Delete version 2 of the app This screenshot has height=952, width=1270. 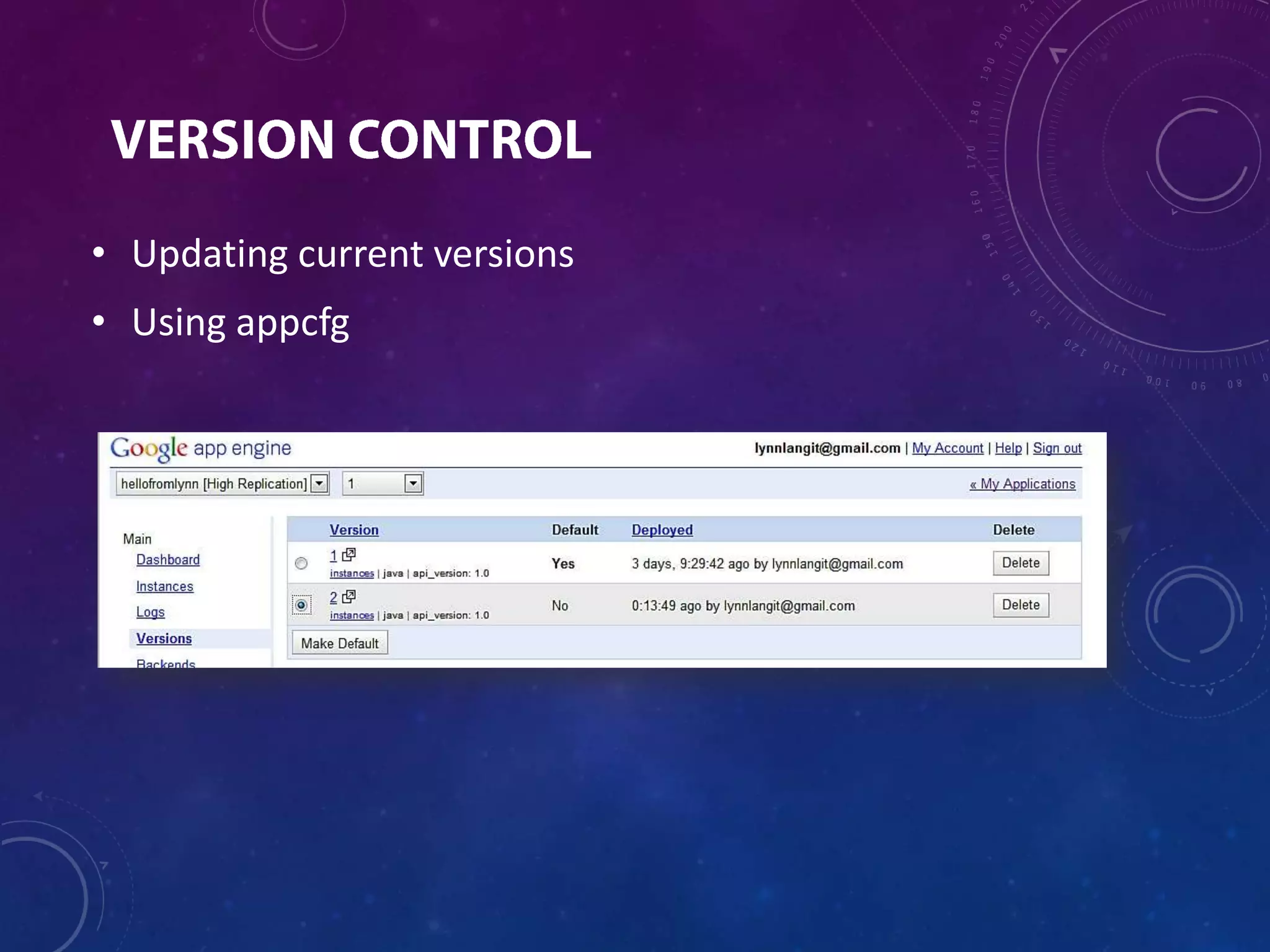point(1020,605)
